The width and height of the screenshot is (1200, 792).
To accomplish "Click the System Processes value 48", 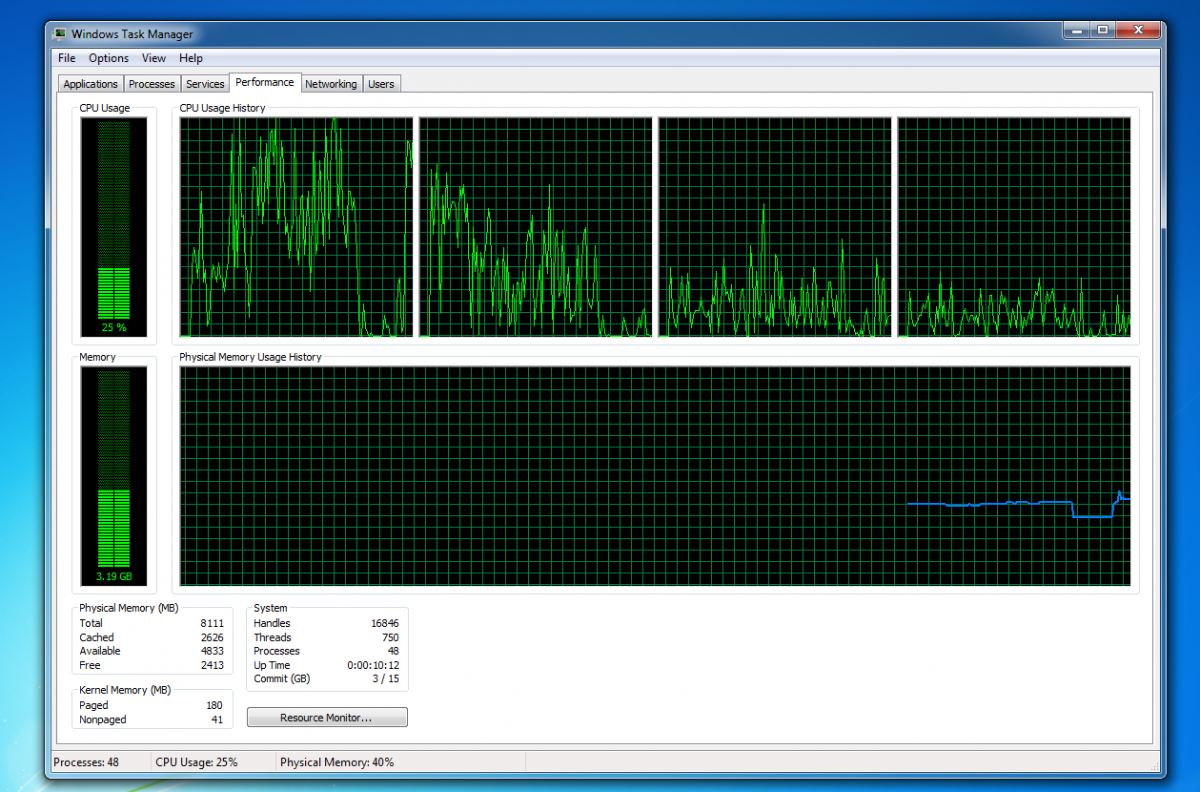I will [x=393, y=651].
